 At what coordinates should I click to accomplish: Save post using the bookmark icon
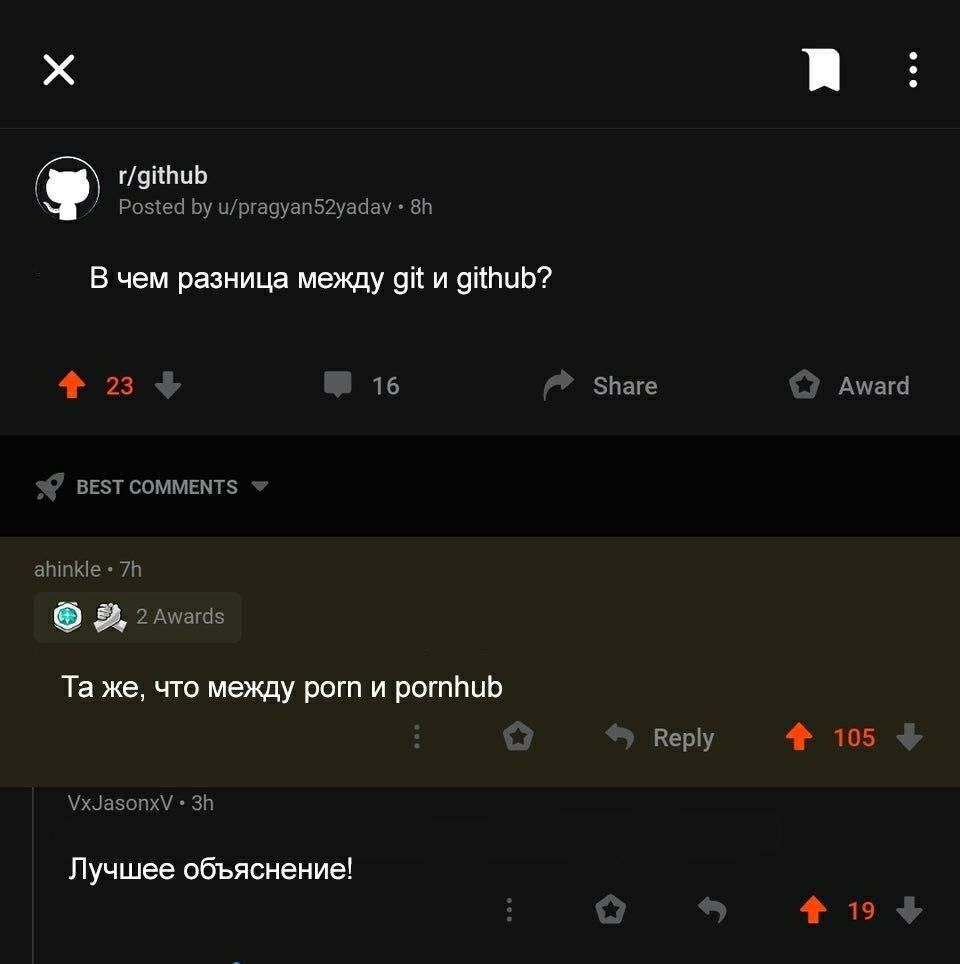[x=822, y=70]
